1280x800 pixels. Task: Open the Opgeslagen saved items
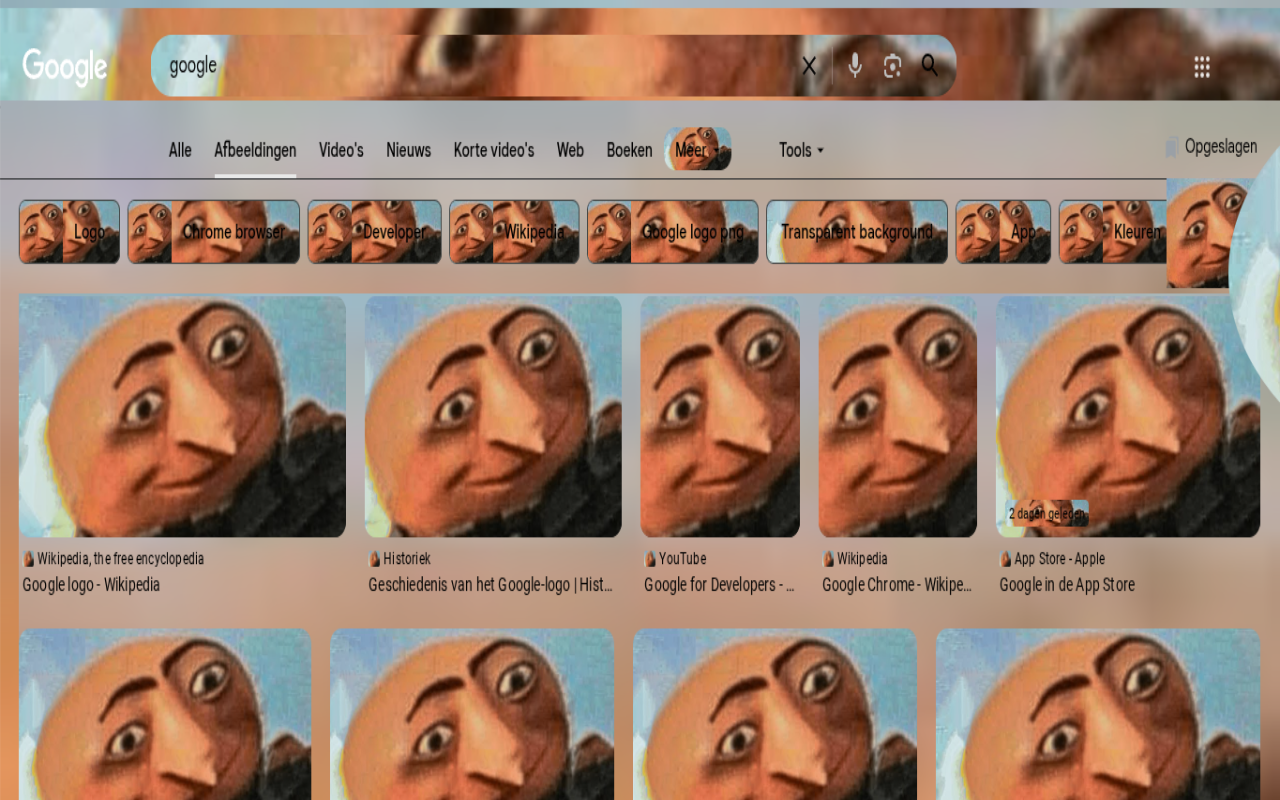pos(1211,147)
